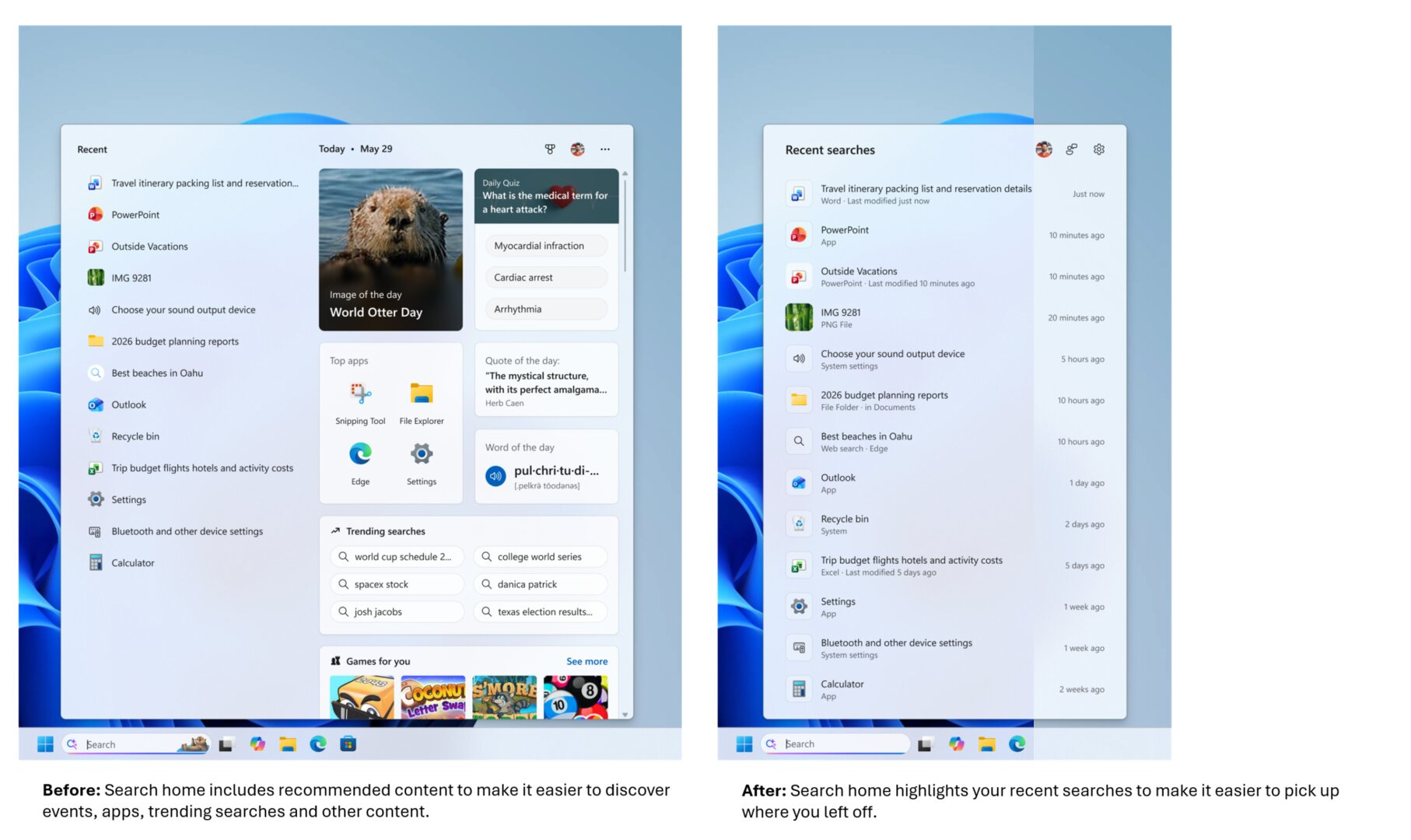This screenshot has width=1411, height=840.
Task: Open Choose your sound output device System settings
Action: click(945, 359)
